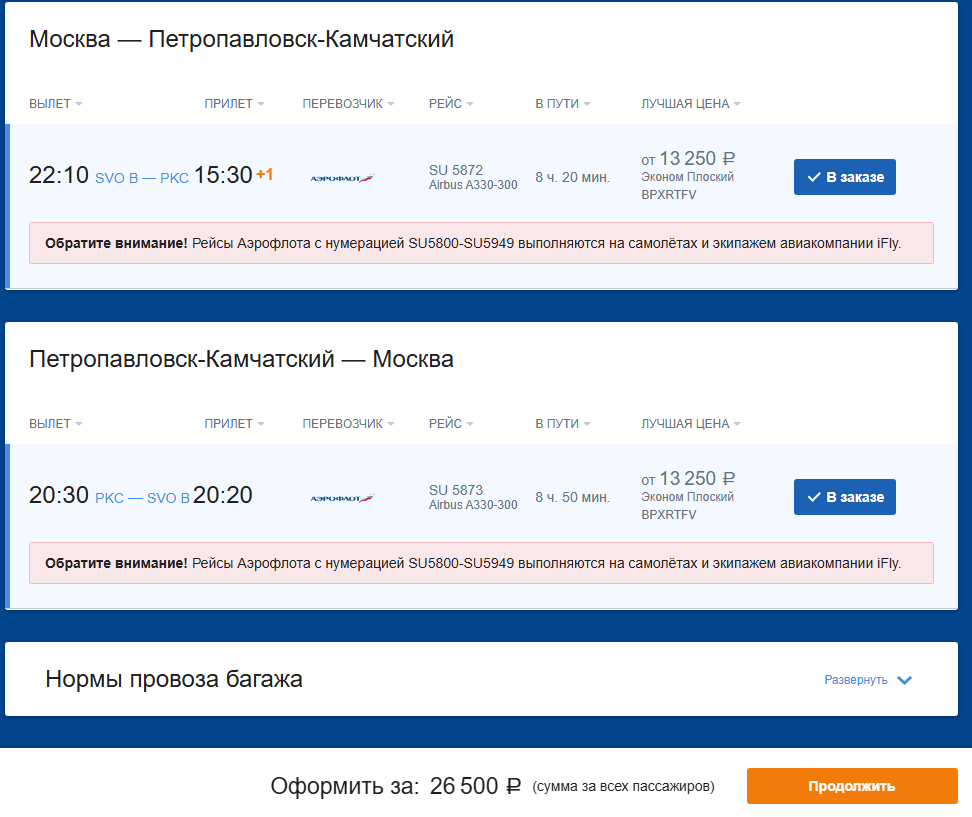Expand baggage rules with Развернуть link
Image resolution: width=972 pixels, height=817 pixels.
point(855,680)
